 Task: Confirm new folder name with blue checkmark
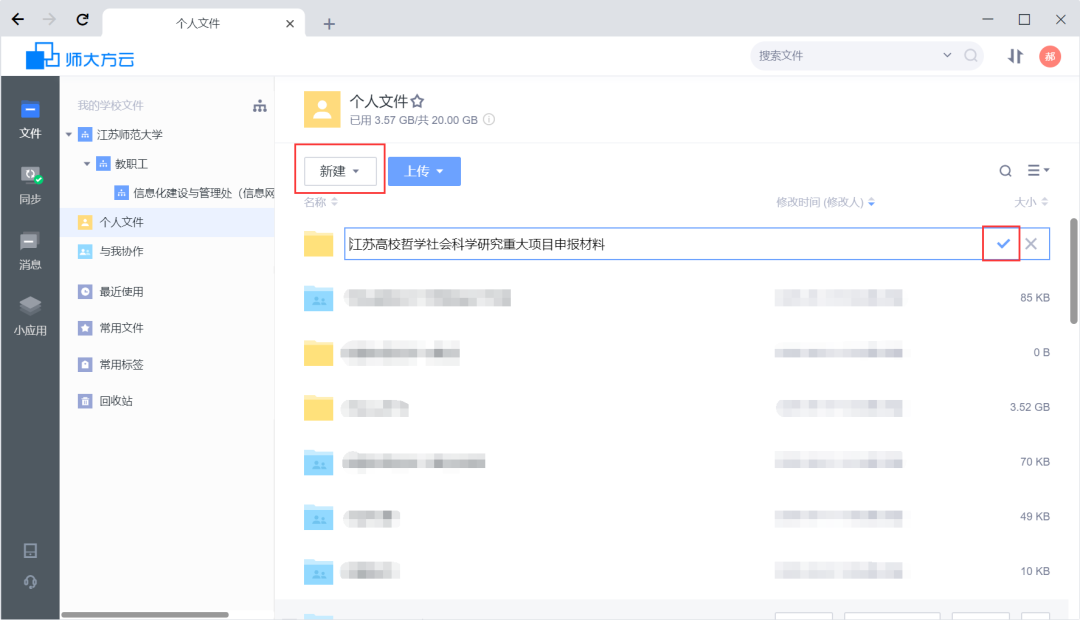[1001, 243]
